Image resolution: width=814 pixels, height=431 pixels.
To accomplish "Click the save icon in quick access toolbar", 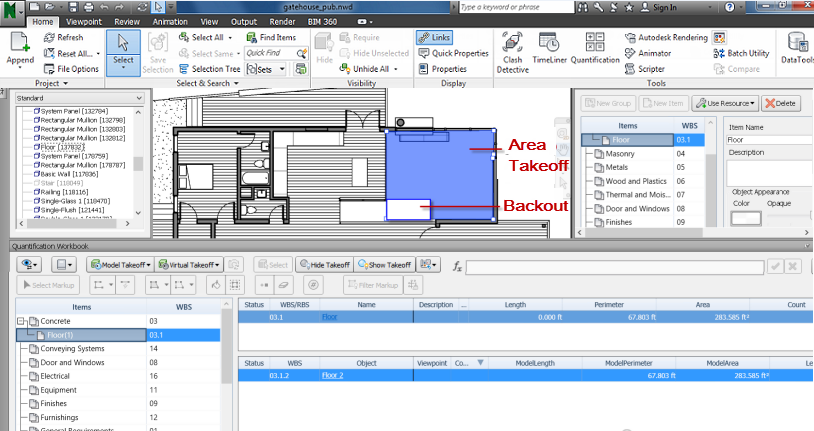I will (73, 7).
